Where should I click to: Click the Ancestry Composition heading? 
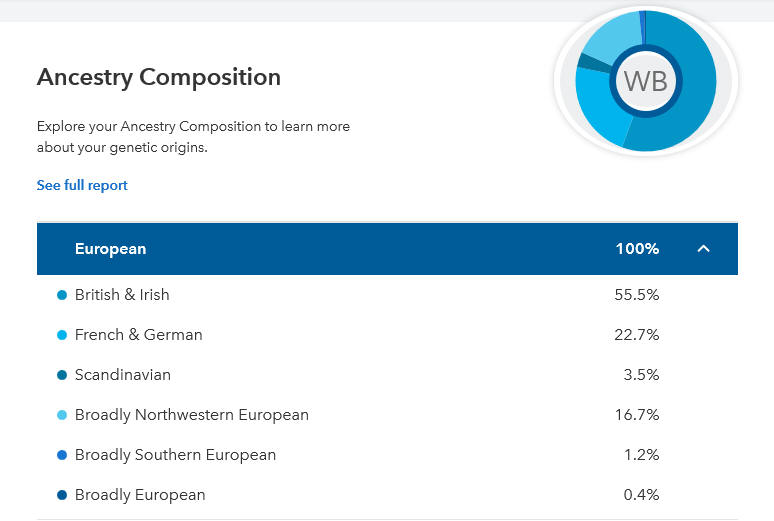pos(158,77)
